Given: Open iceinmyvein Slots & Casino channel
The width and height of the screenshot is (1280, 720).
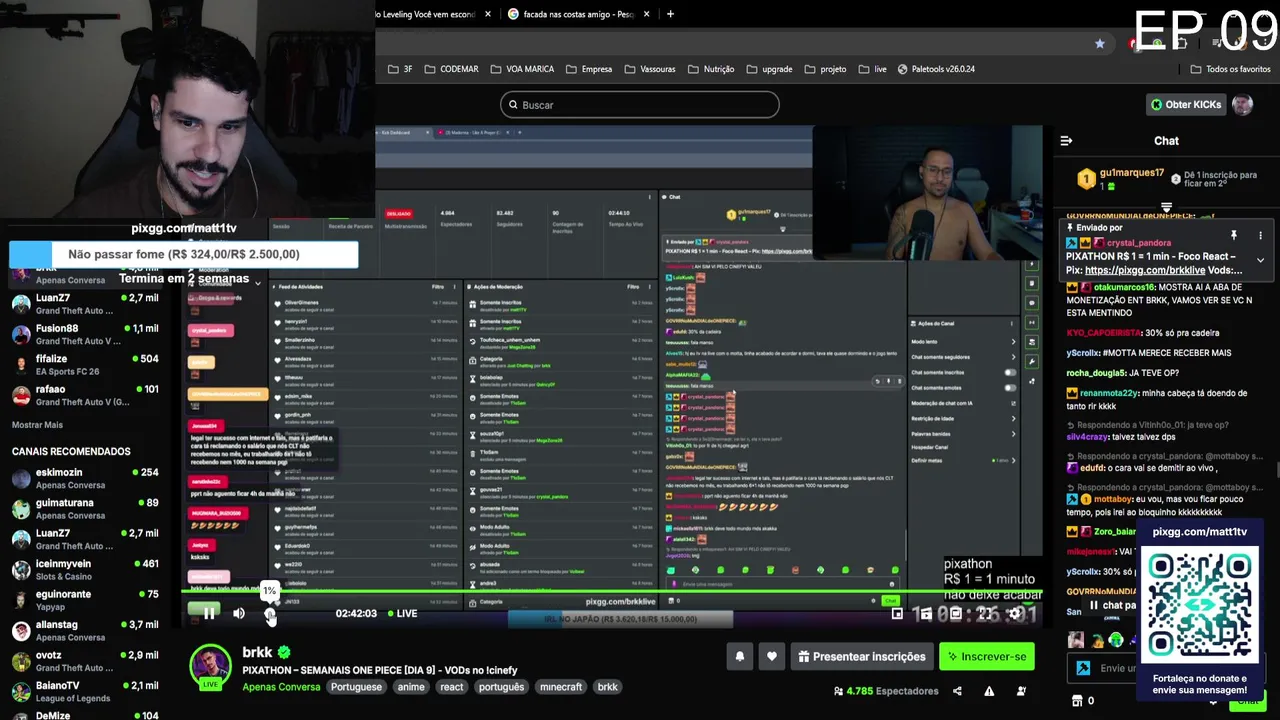Looking at the screenshot, I should click(x=85, y=570).
